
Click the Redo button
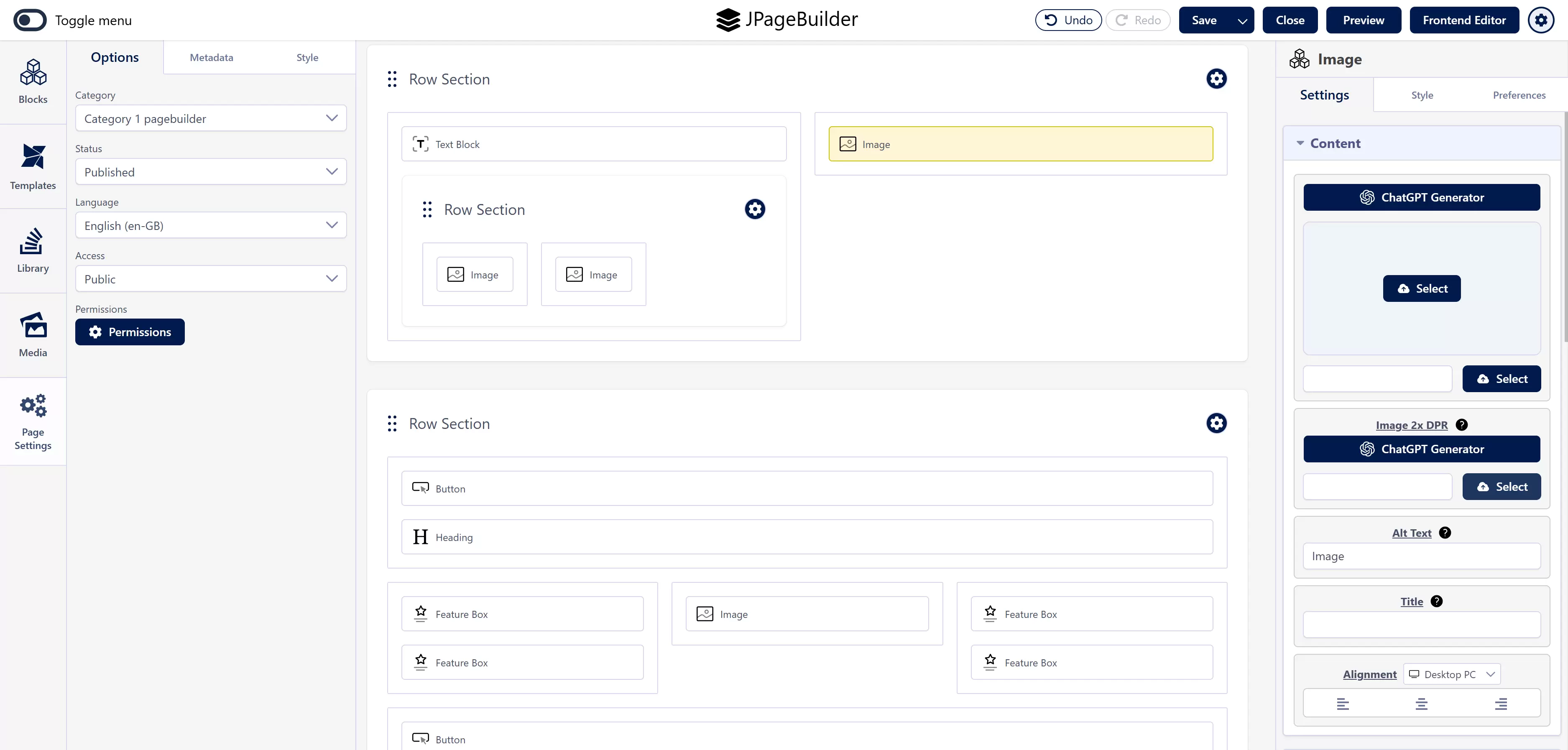(x=1138, y=20)
